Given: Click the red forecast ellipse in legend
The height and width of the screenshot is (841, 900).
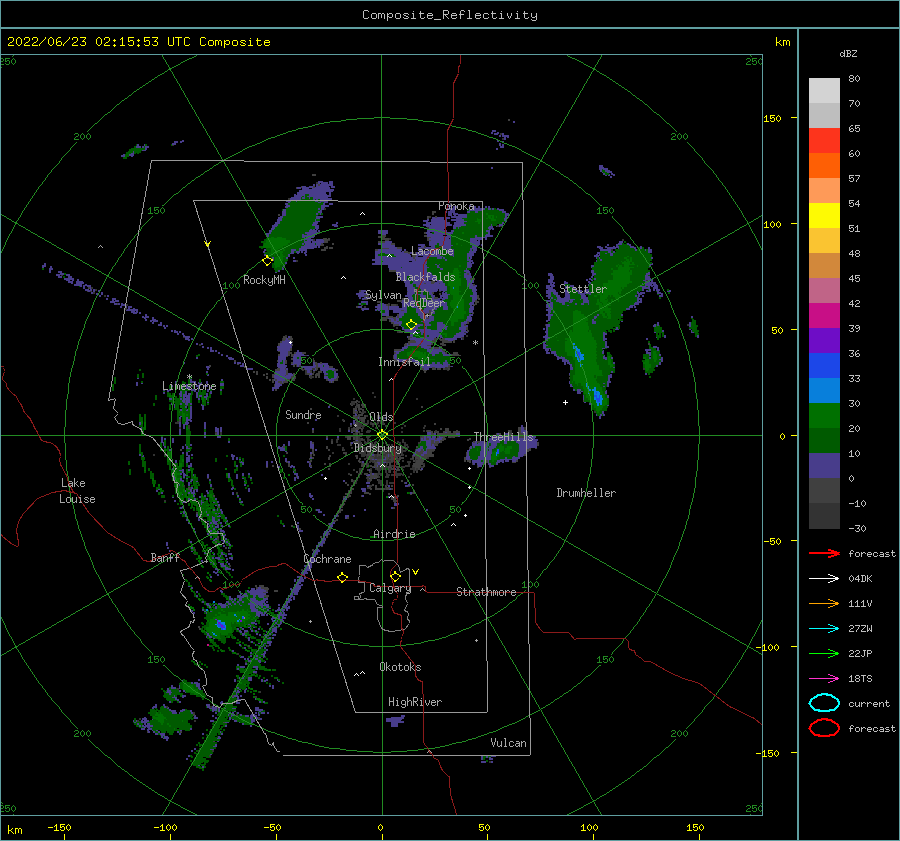Looking at the screenshot, I should coord(824,728).
